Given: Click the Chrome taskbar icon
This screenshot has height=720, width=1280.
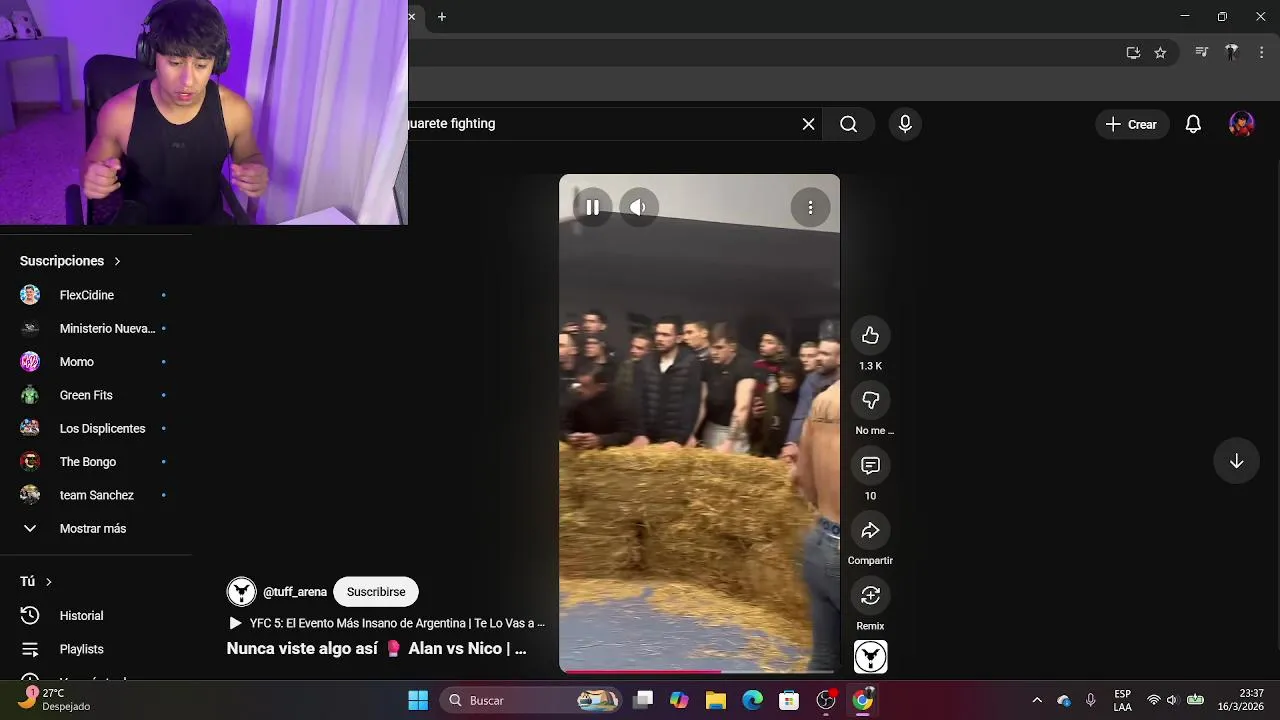Looking at the screenshot, I should pyautogui.click(x=862, y=700).
